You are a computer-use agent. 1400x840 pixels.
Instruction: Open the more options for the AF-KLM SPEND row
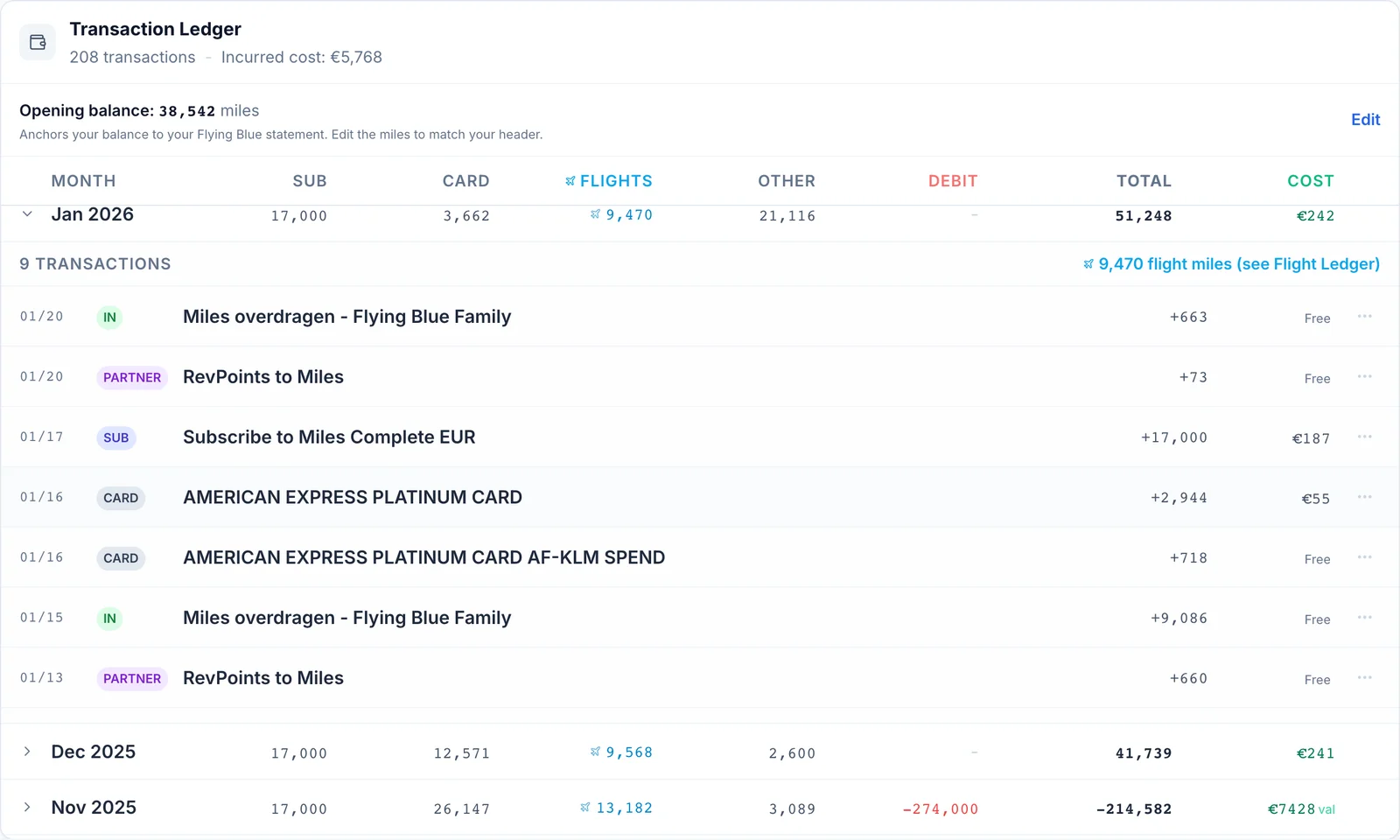[1364, 557]
